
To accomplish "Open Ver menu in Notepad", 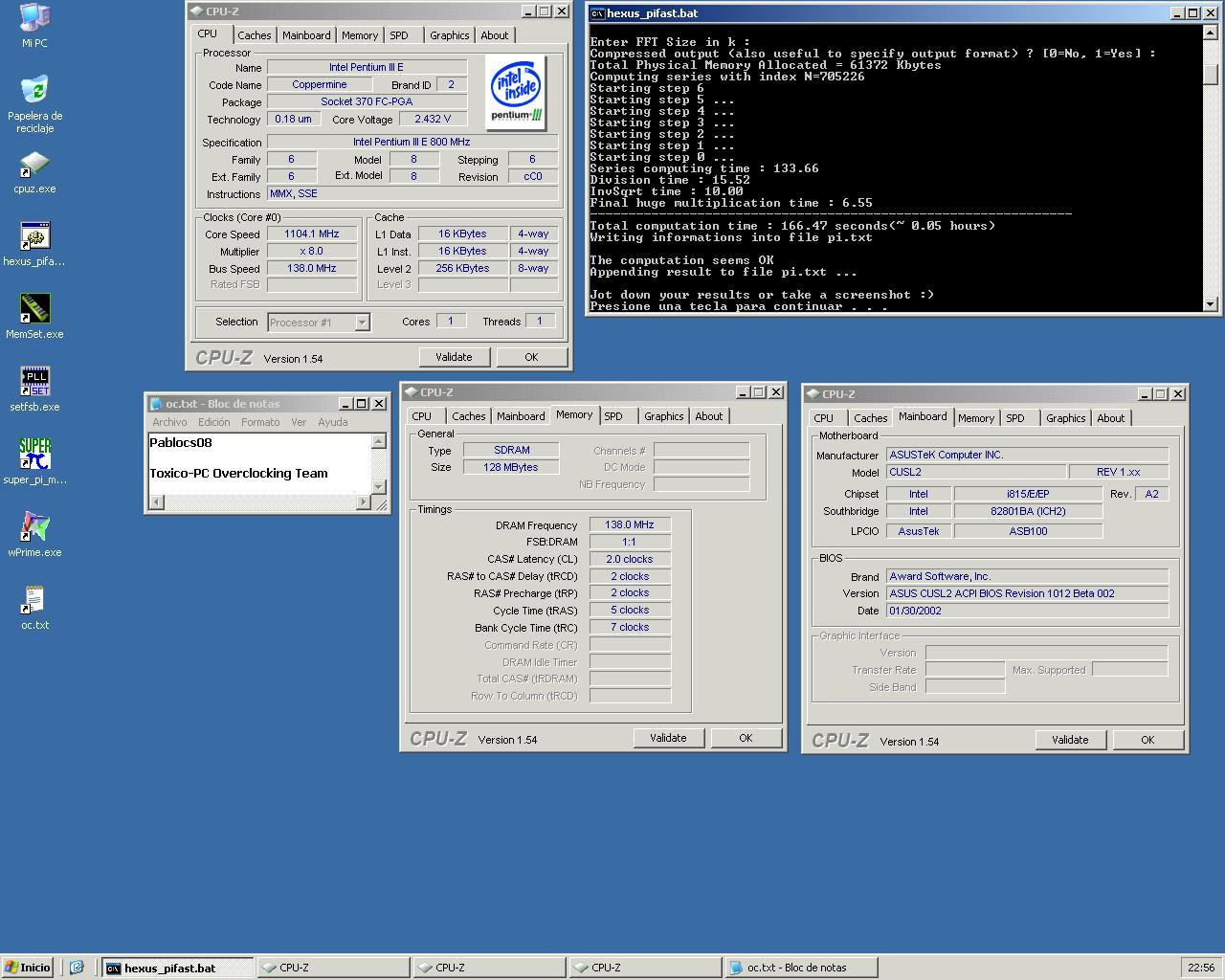I will (299, 422).
